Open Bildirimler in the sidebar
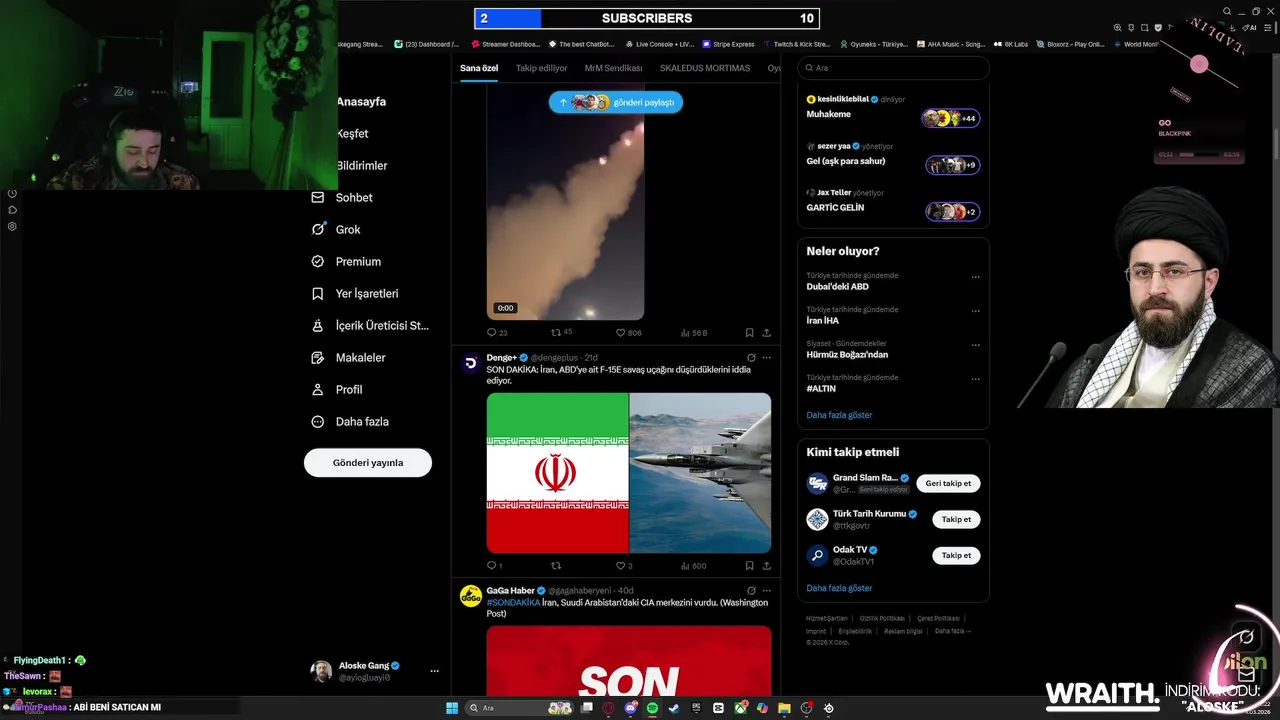This screenshot has height=720, width=1280. (x=361, y=166)
